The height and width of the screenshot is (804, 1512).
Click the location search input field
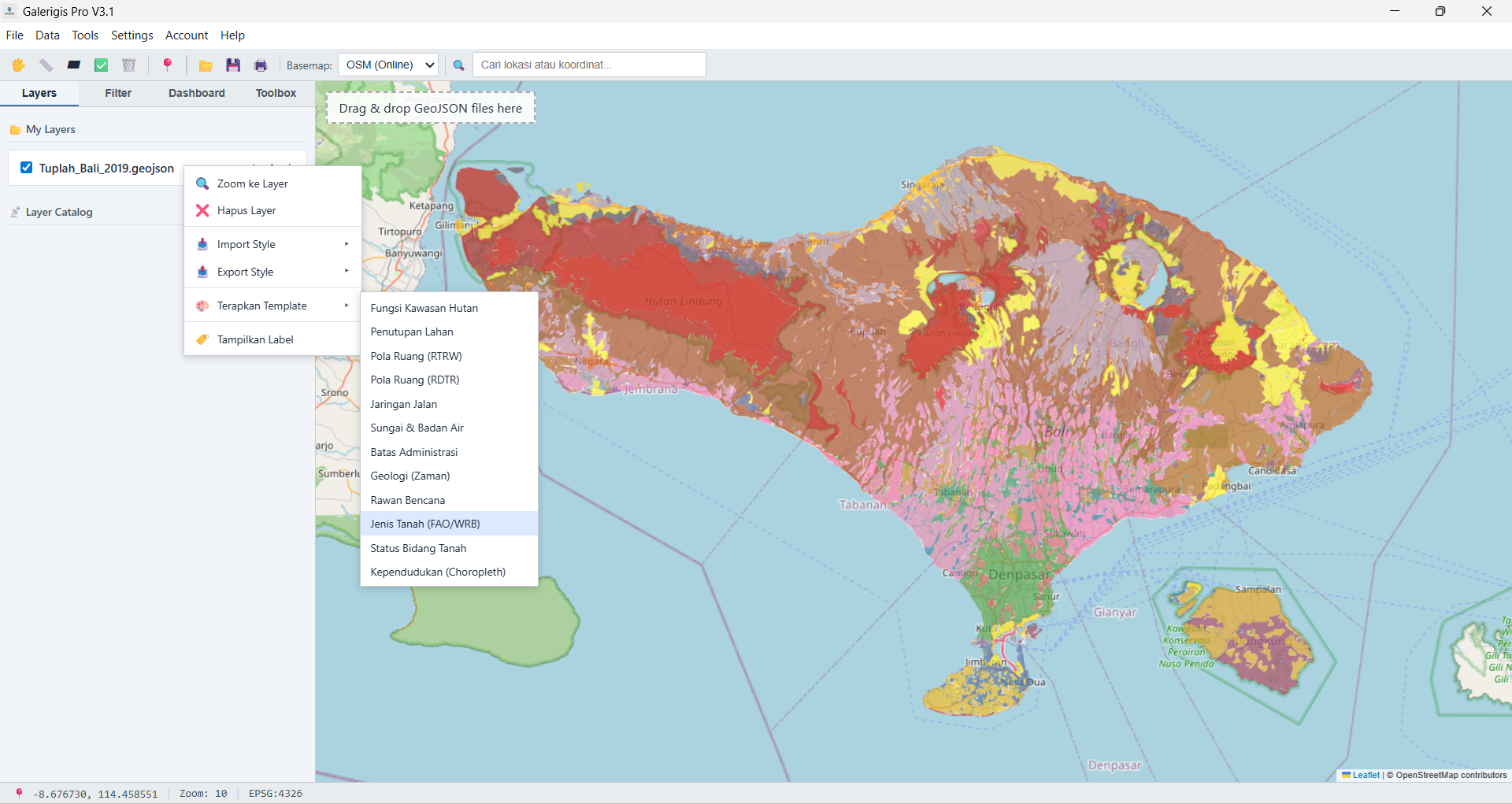588,65
